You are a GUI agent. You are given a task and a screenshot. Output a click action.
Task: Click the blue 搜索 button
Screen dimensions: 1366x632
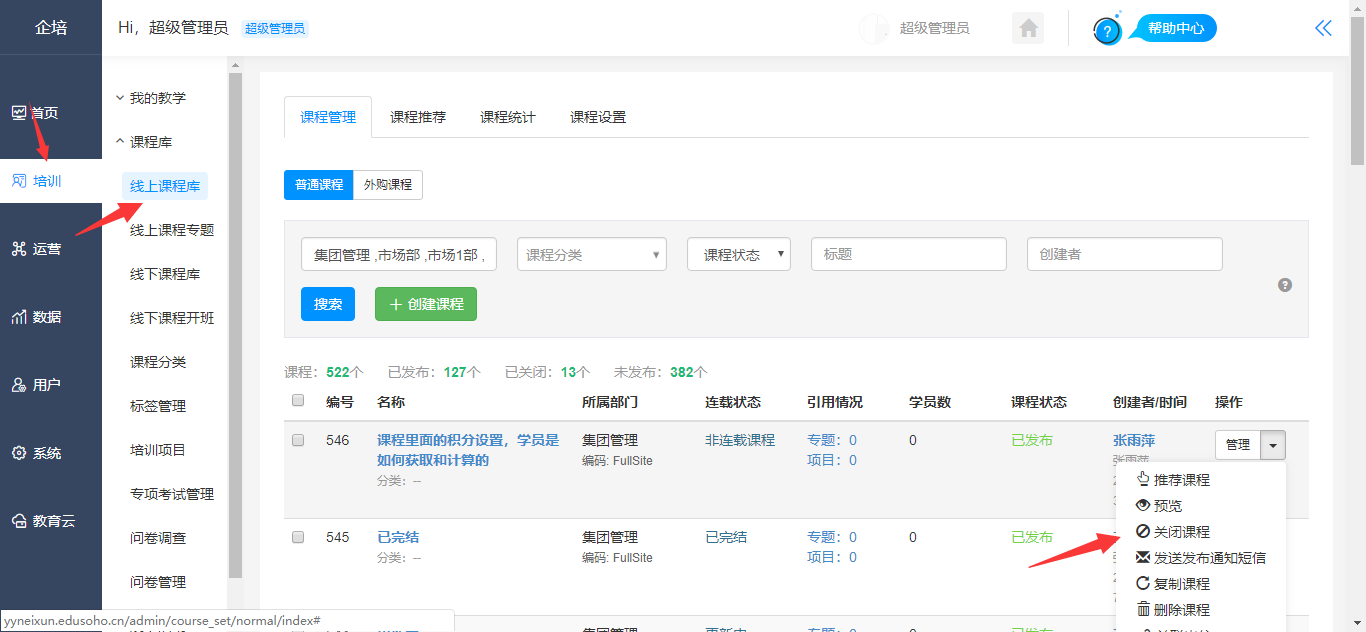click(x=327, y=304)
